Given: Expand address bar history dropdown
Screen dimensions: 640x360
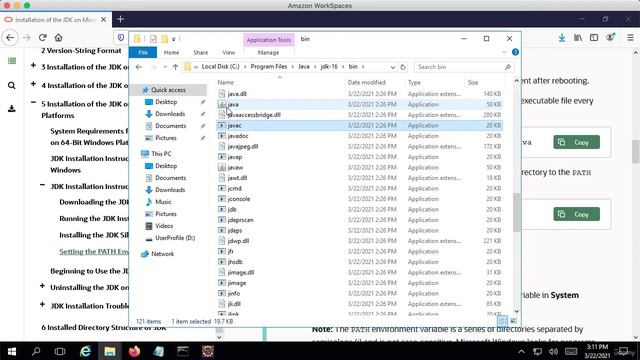Looking at the screenshot, I should pos(392,67).
